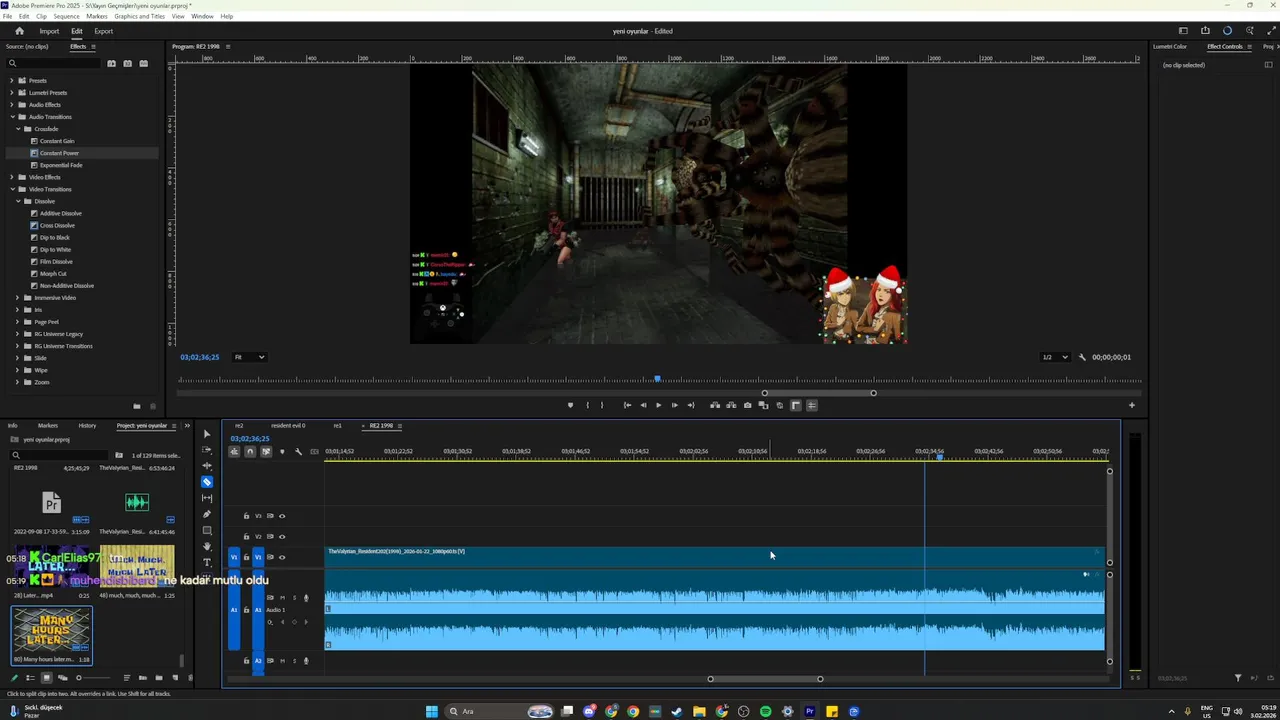This screenshot has height=720, width=1280.
Task: Add a marker in the timeline
Action: click(282, 452)
